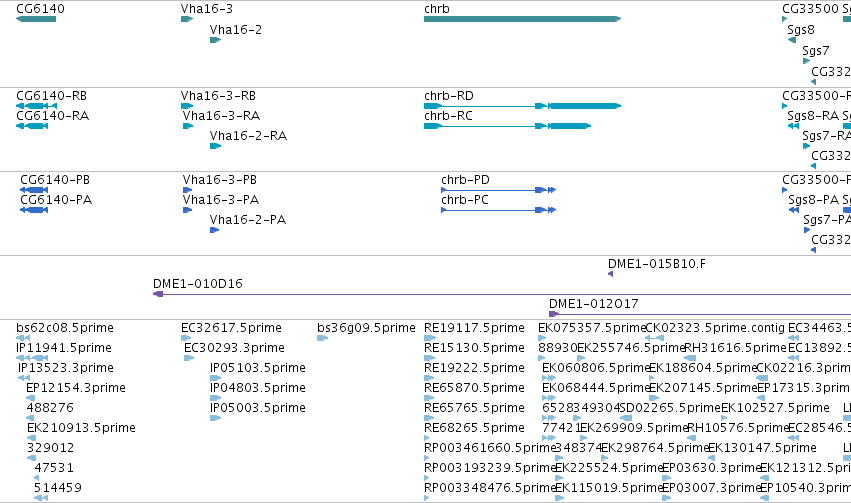Click the CG6140 gene arrow glyph
851x503 pixels.
pos(36,19)
